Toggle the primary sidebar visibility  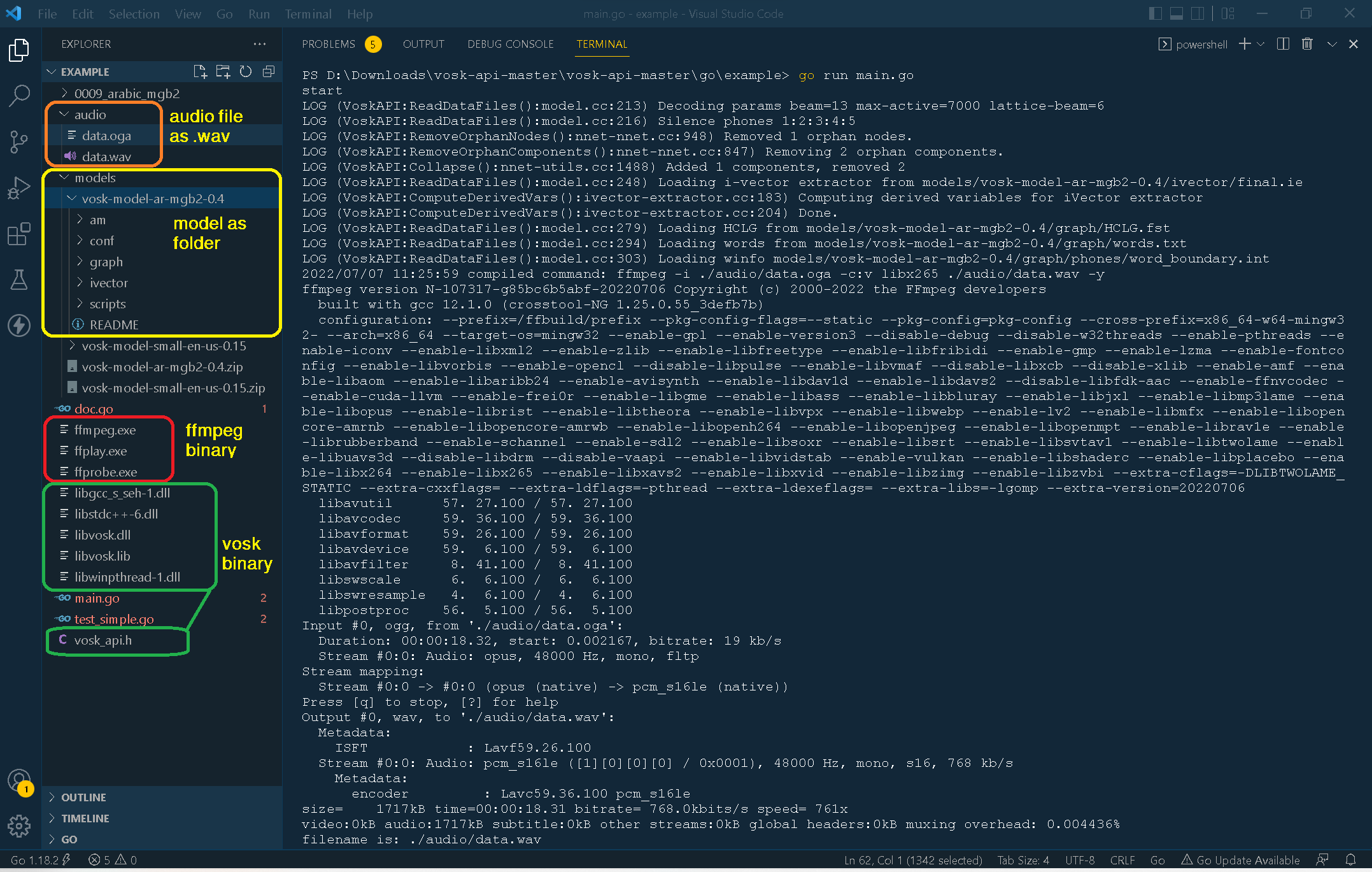coord(1155,13)
